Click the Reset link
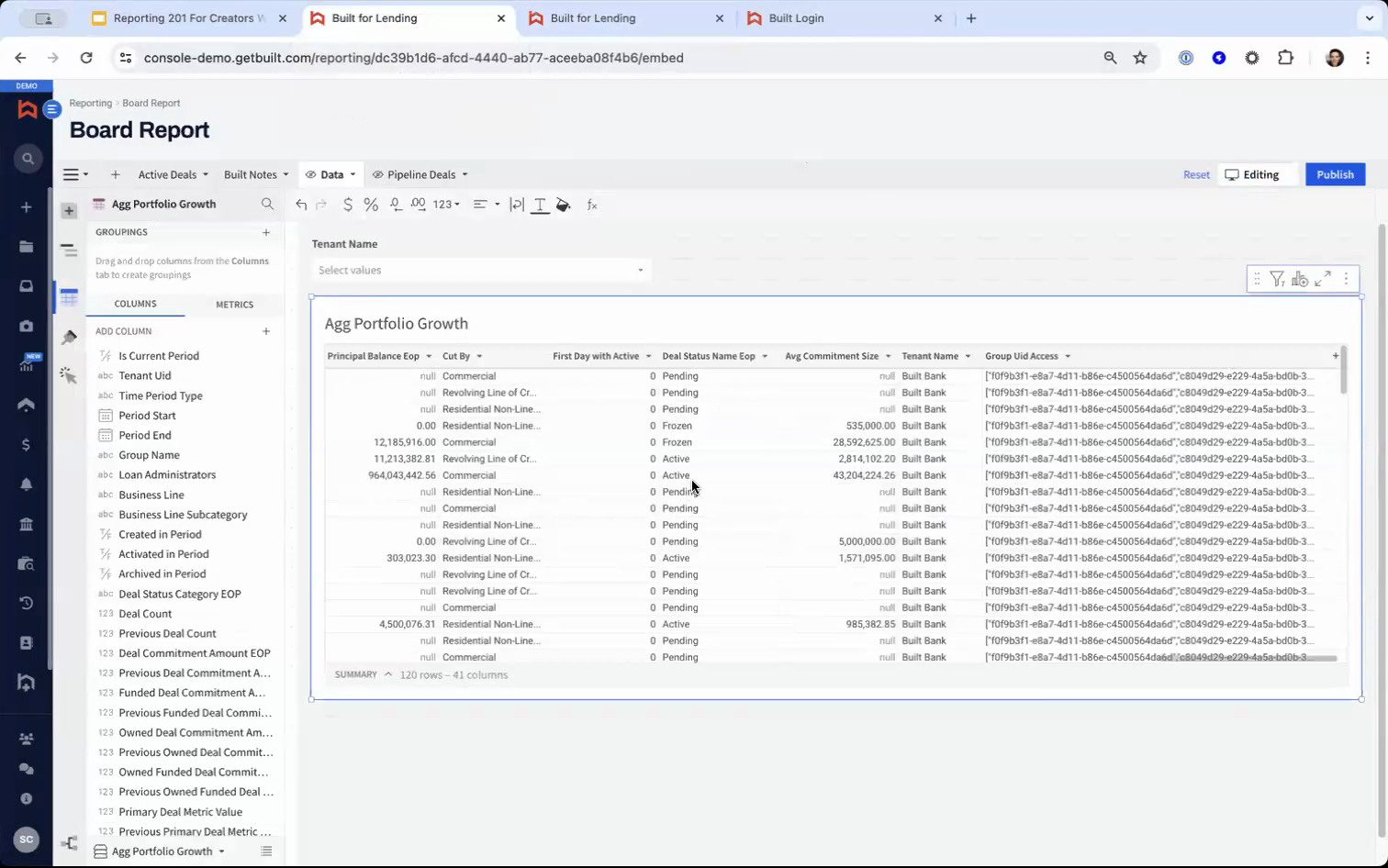This screenshot has width=1388, height=868. coord(1196,174)
